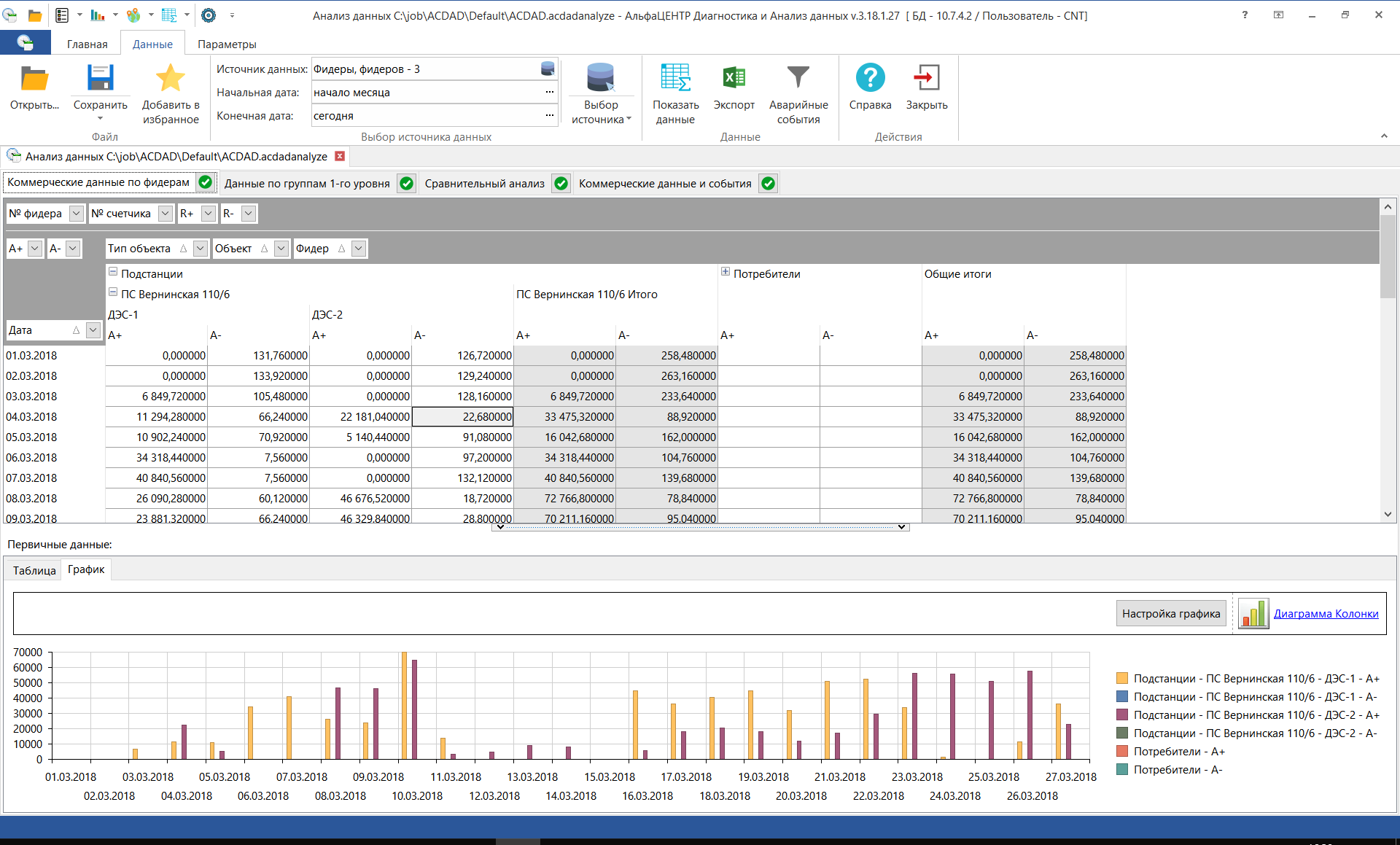Screen dimensions: 1400x845
Task: Click the Настройка графика button
Action: pos(1170,614)
